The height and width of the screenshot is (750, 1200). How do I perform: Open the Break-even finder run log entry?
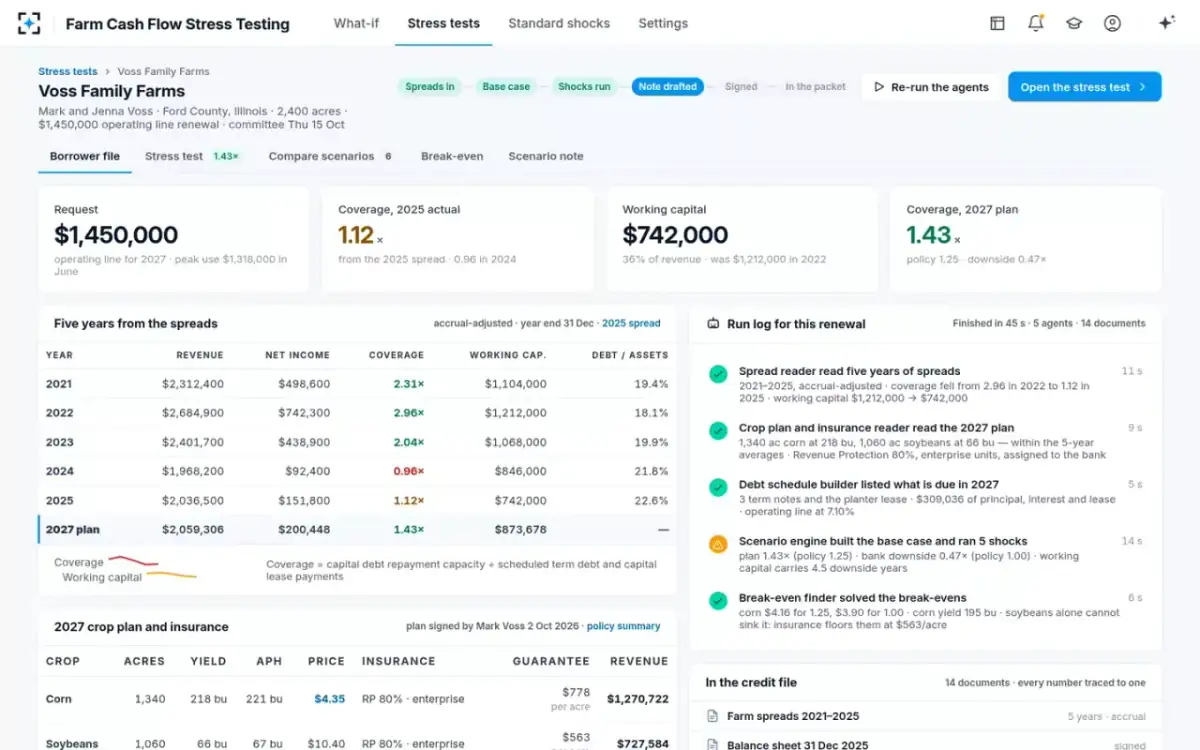[x=926, y=611]
